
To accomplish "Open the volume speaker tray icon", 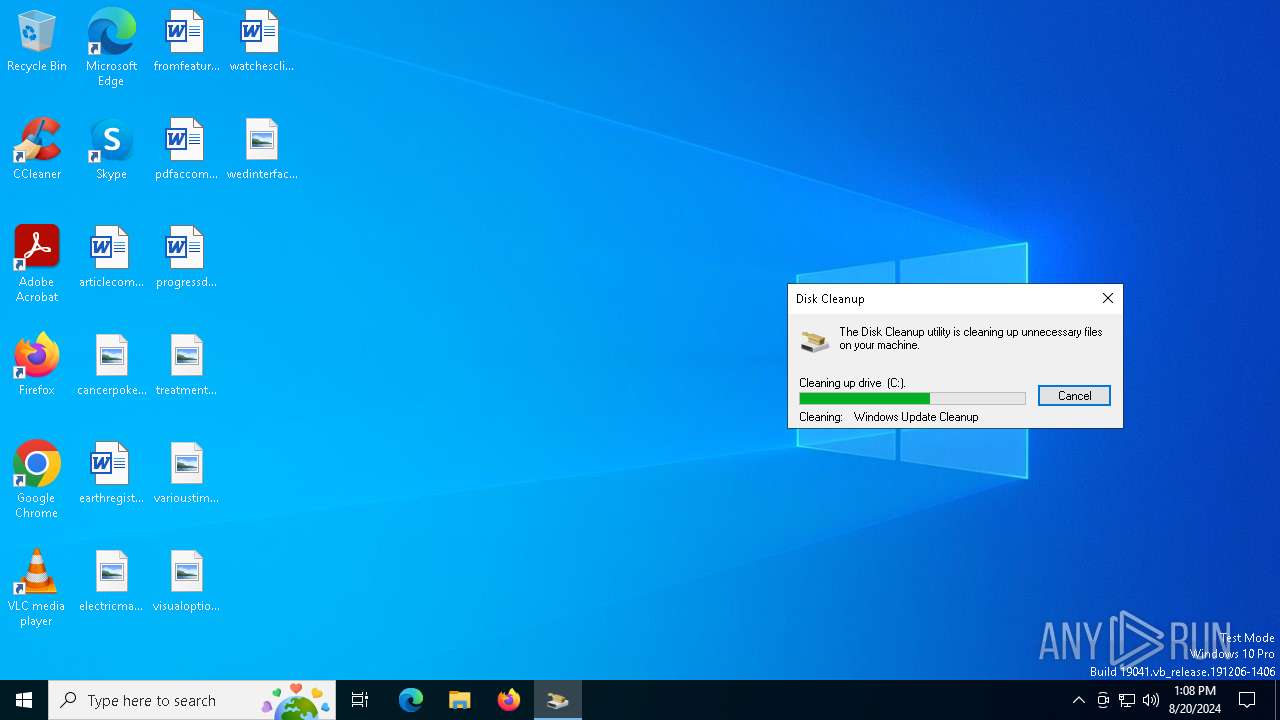I will (x=1151, y=700).
